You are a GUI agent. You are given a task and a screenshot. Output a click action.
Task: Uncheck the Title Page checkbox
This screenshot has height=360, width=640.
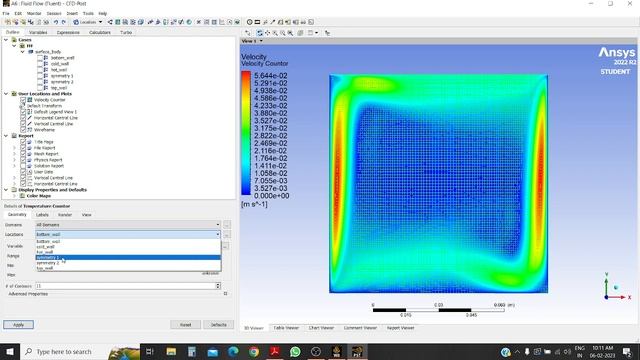[x=23, y=142]
